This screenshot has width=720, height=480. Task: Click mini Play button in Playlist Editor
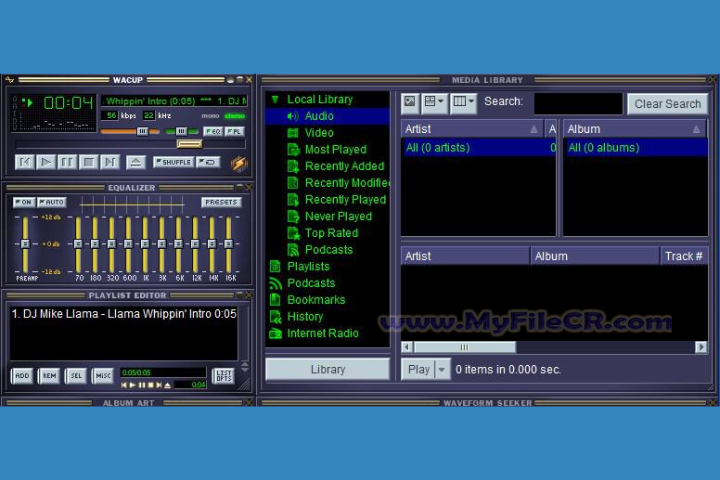pos(132,385)
